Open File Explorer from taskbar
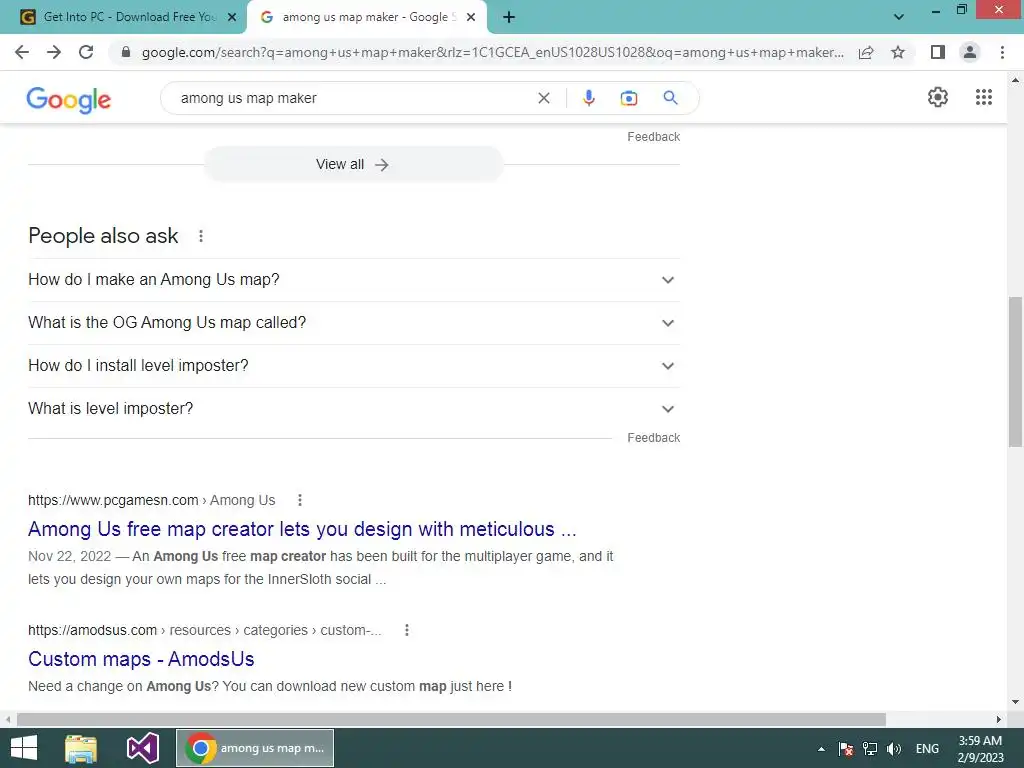The width and height of the screenshot is (1024, 768). (81, 748)
